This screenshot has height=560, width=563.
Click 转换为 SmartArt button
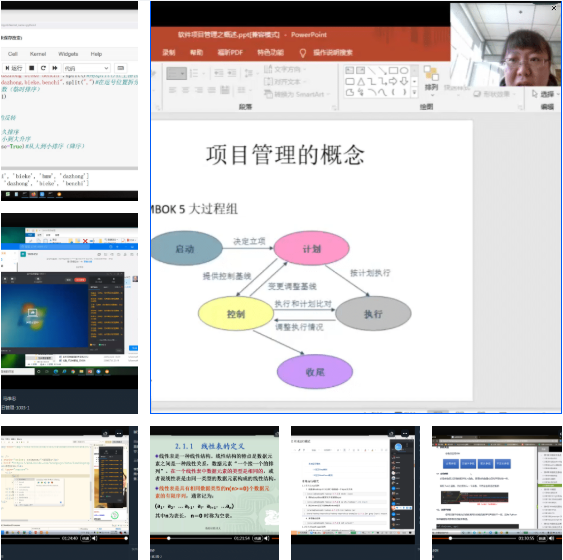297,94
